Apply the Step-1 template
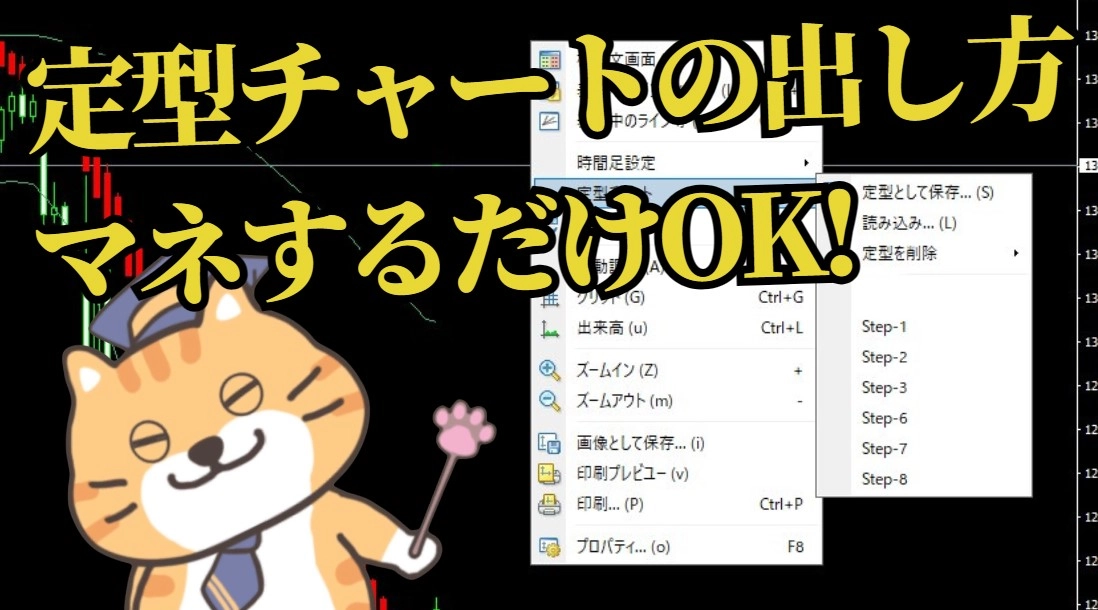 [x=884, y=327]
